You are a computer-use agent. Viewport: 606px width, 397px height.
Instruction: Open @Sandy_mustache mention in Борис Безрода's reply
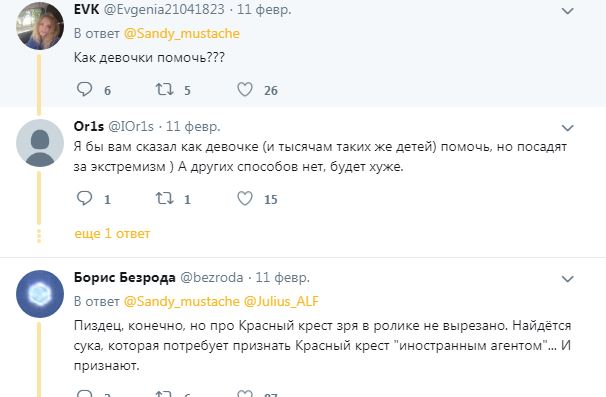tap(182, 302)
